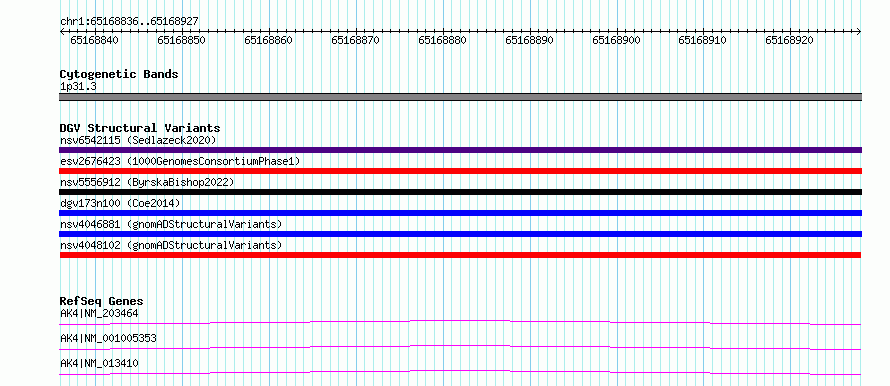Image resolution: width=890 pixels, height=386 pixels.
Task: Click the chr1:65168836..65168927 region label
Action: pyautogui.click(x=129, y=22)
